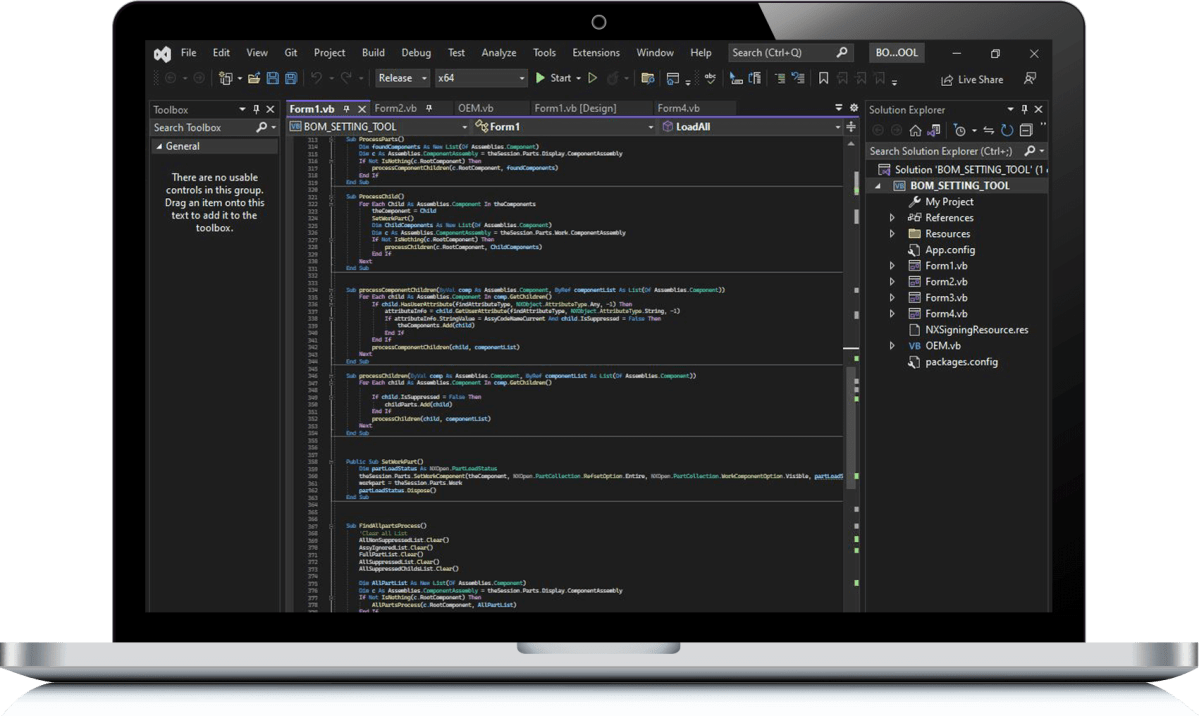Toggle pin on Form1.vb tab

pyautogui.click(x=346, y=109)
